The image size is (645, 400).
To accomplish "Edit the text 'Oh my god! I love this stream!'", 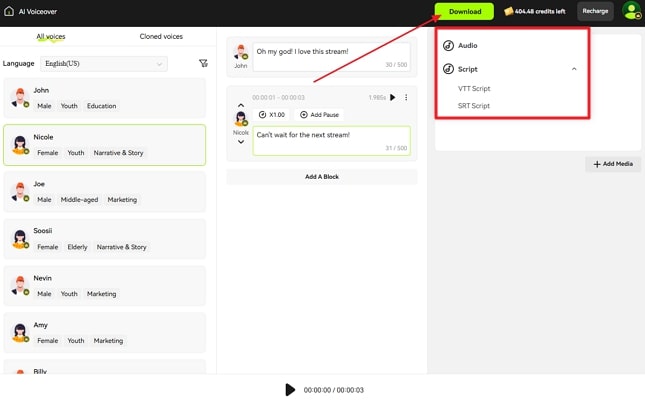I will point(331,57).
